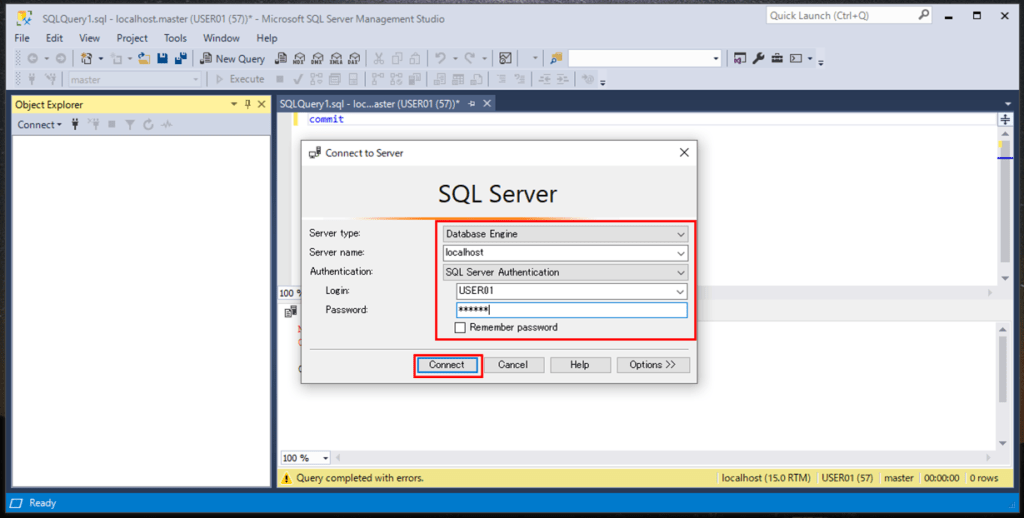This screenshot has height=518, width=1024.
Task: Open the Help menu in menu bar
Action: click(266, 38)
